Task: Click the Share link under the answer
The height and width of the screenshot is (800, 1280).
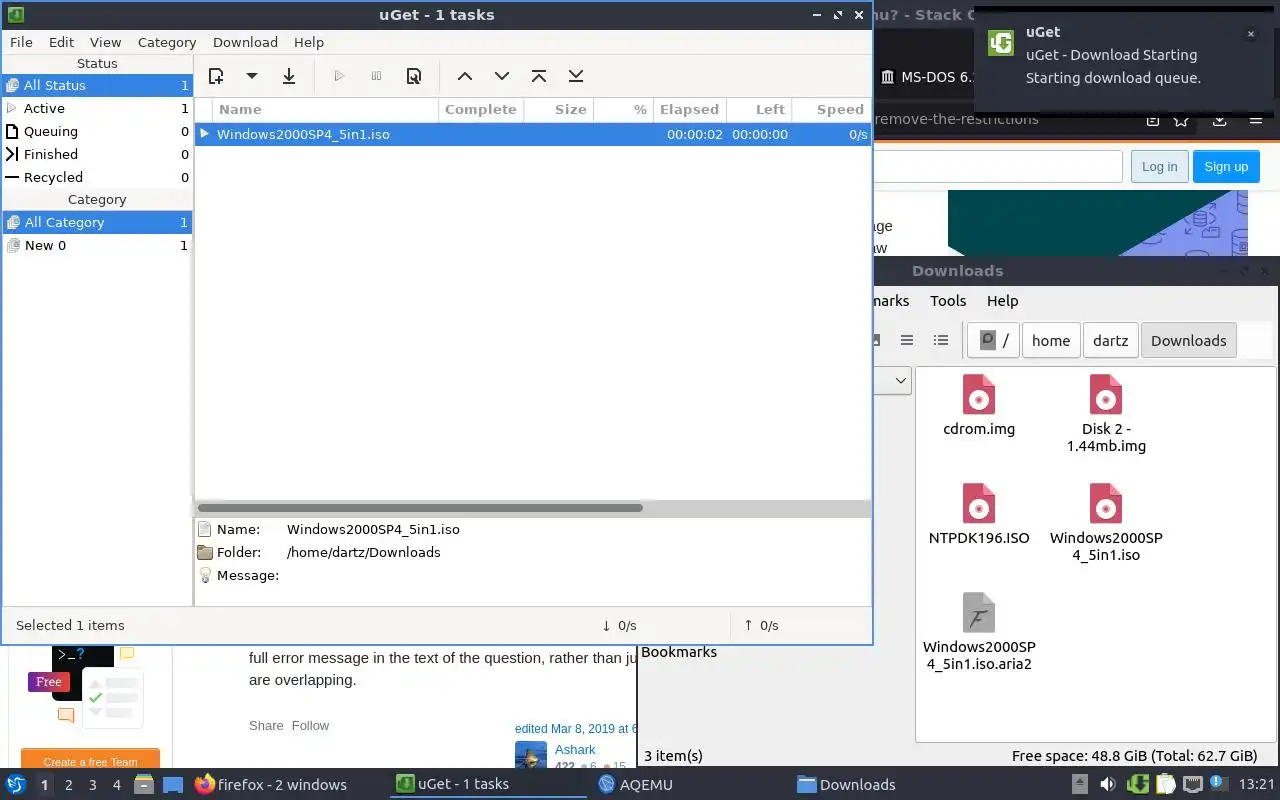Action: [266, 725]
